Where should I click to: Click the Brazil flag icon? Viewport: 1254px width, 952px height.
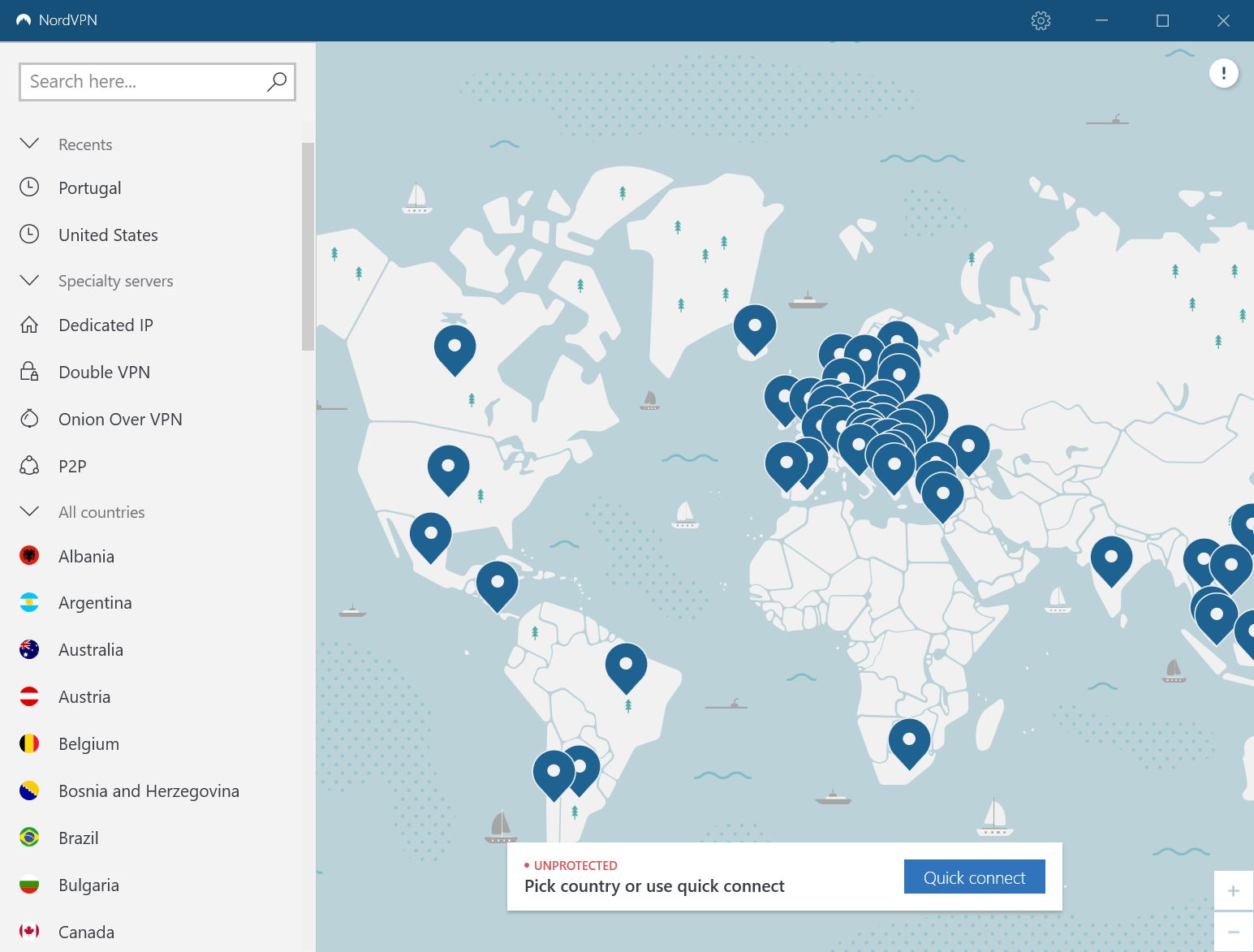29,838
